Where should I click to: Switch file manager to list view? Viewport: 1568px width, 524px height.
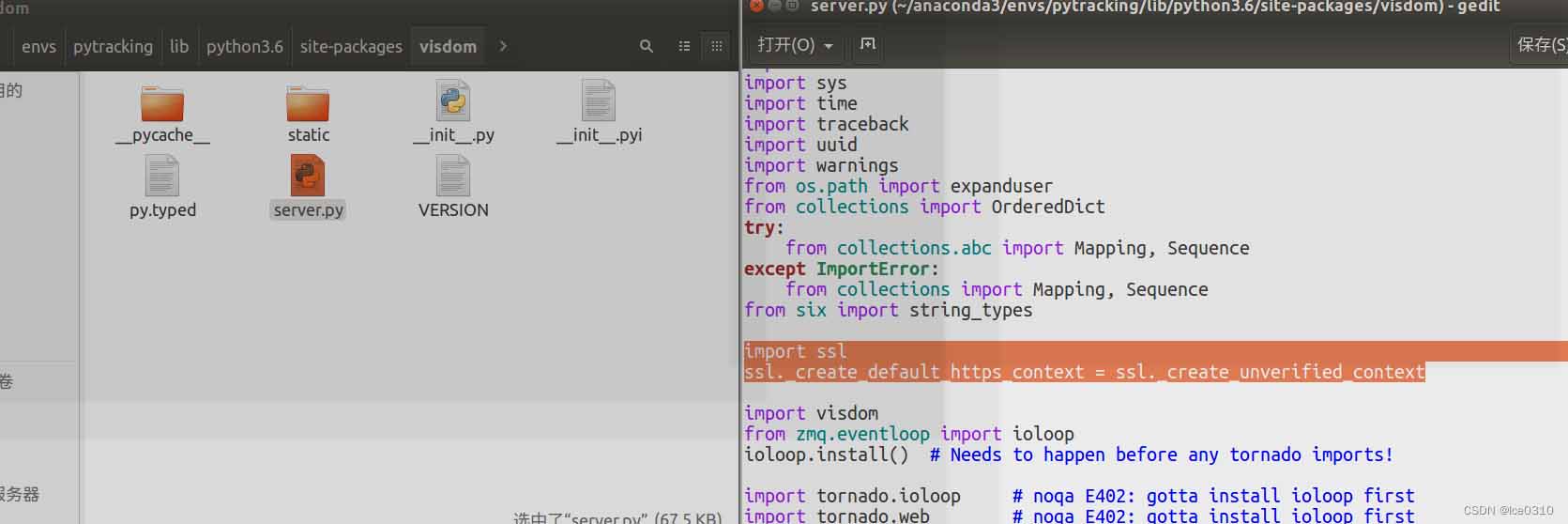tap(684, 46)
